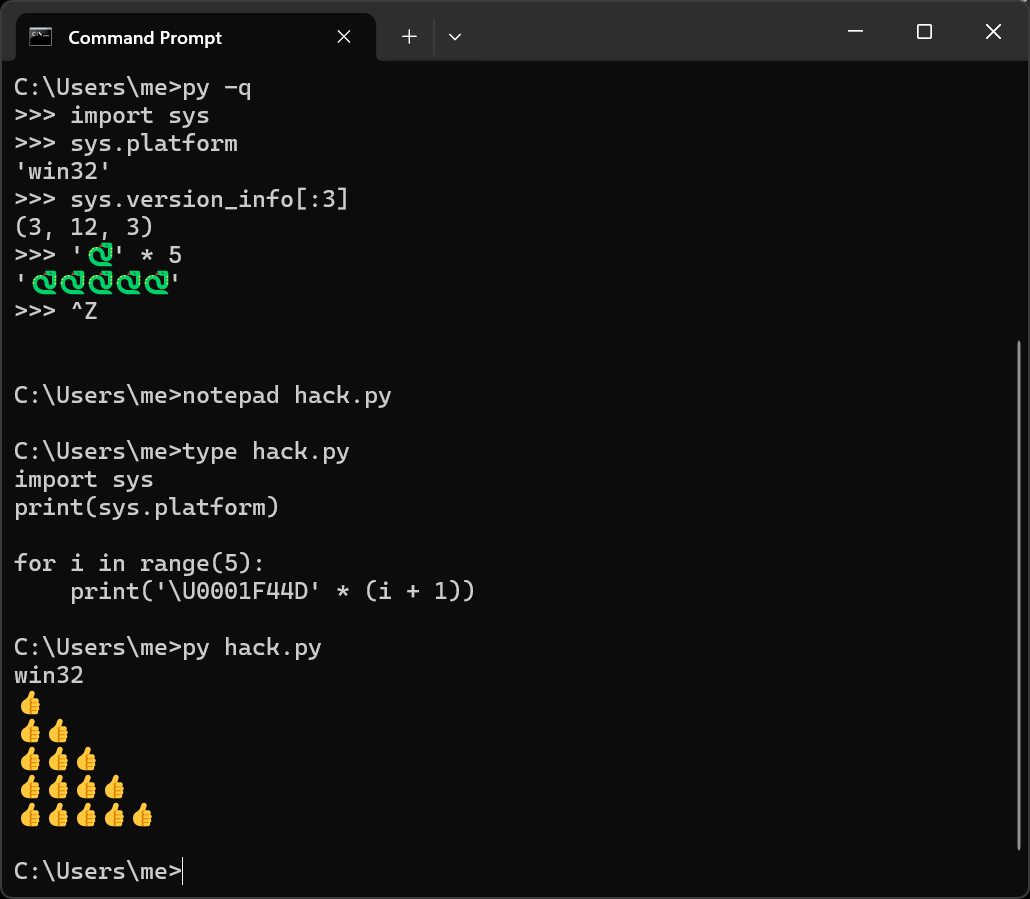This screenshot has height=899, width=1030.
Task: Click the ^Z exit sequence text
Action: (x=84, y=311)
